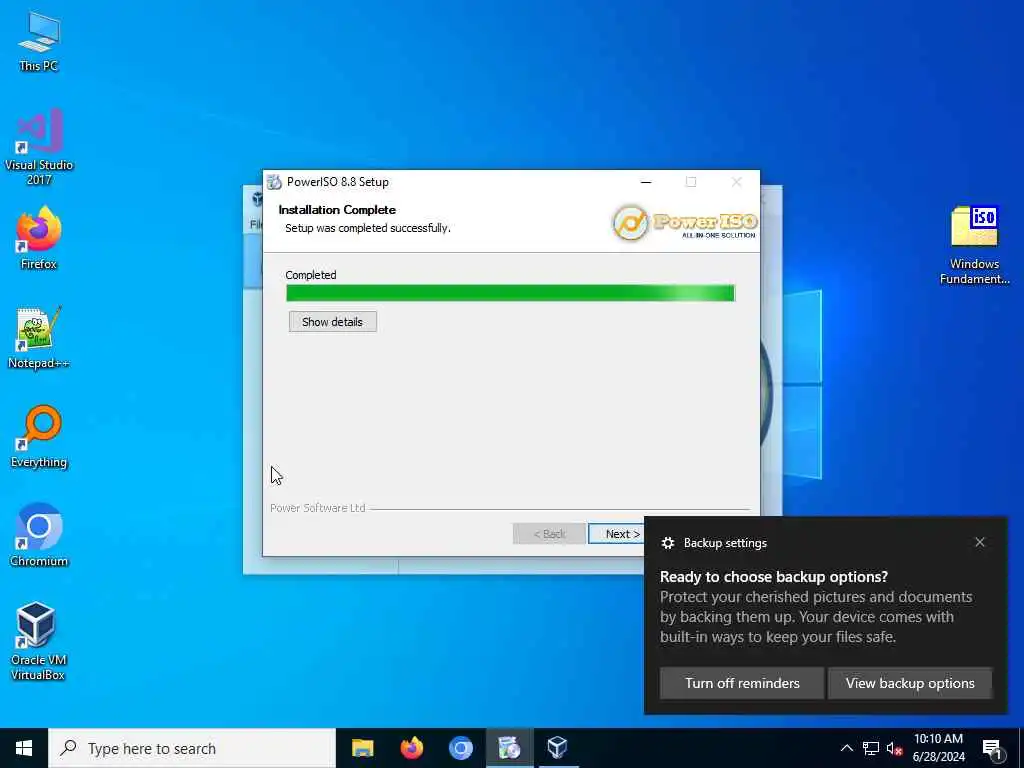Click the 'Setup was completed successfully.' text
The width and height of the screenshot is (1024, 768).
(368, 228)
